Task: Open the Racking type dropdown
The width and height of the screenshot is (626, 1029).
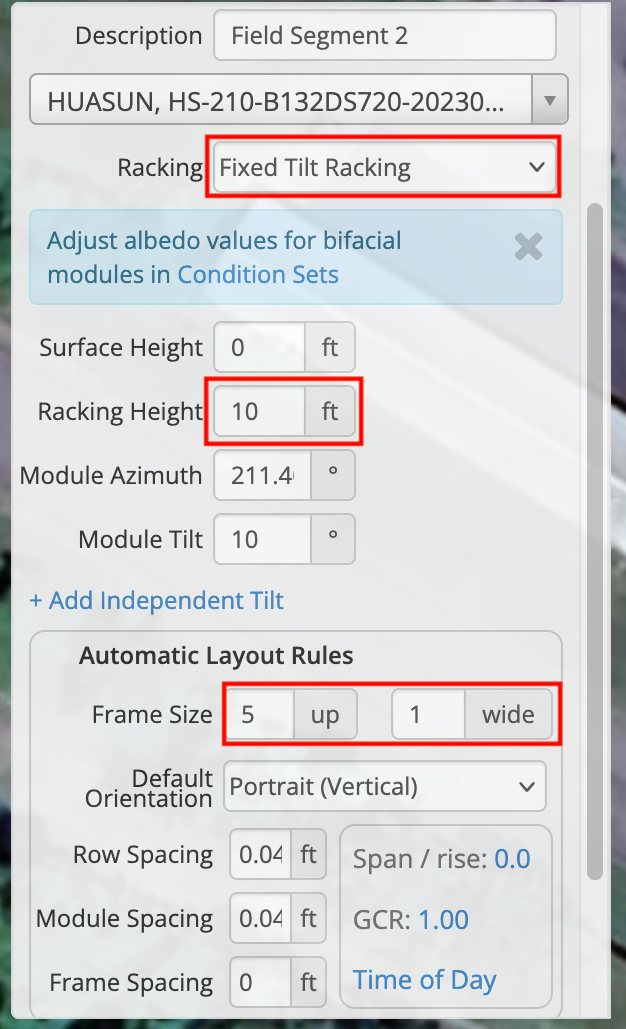Action: 383,167
